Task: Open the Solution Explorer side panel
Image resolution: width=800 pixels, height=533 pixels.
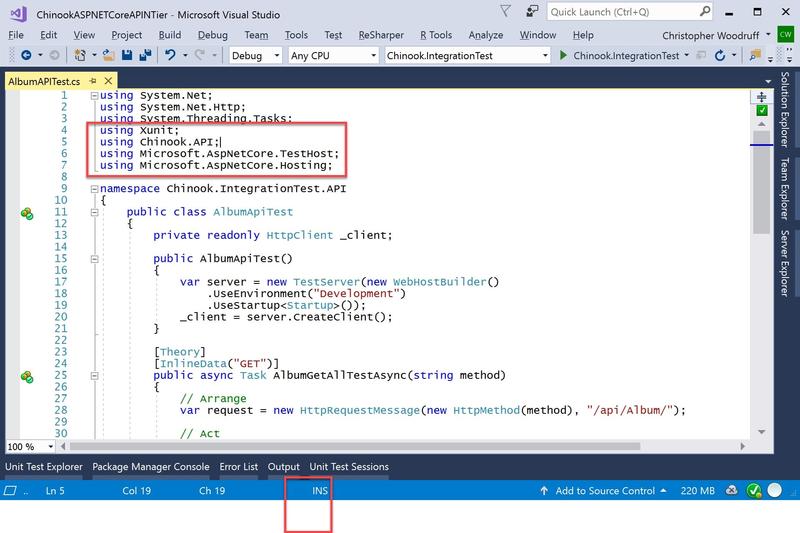Action: (x=785, y=109)
